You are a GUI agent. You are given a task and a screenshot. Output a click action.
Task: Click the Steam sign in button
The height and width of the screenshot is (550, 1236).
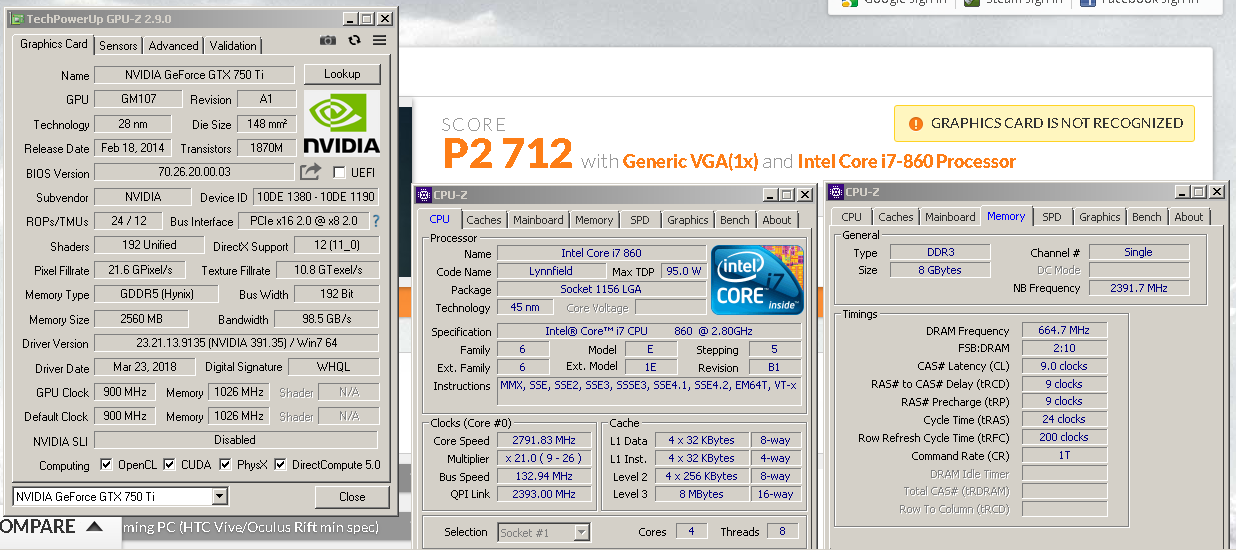1013,3
